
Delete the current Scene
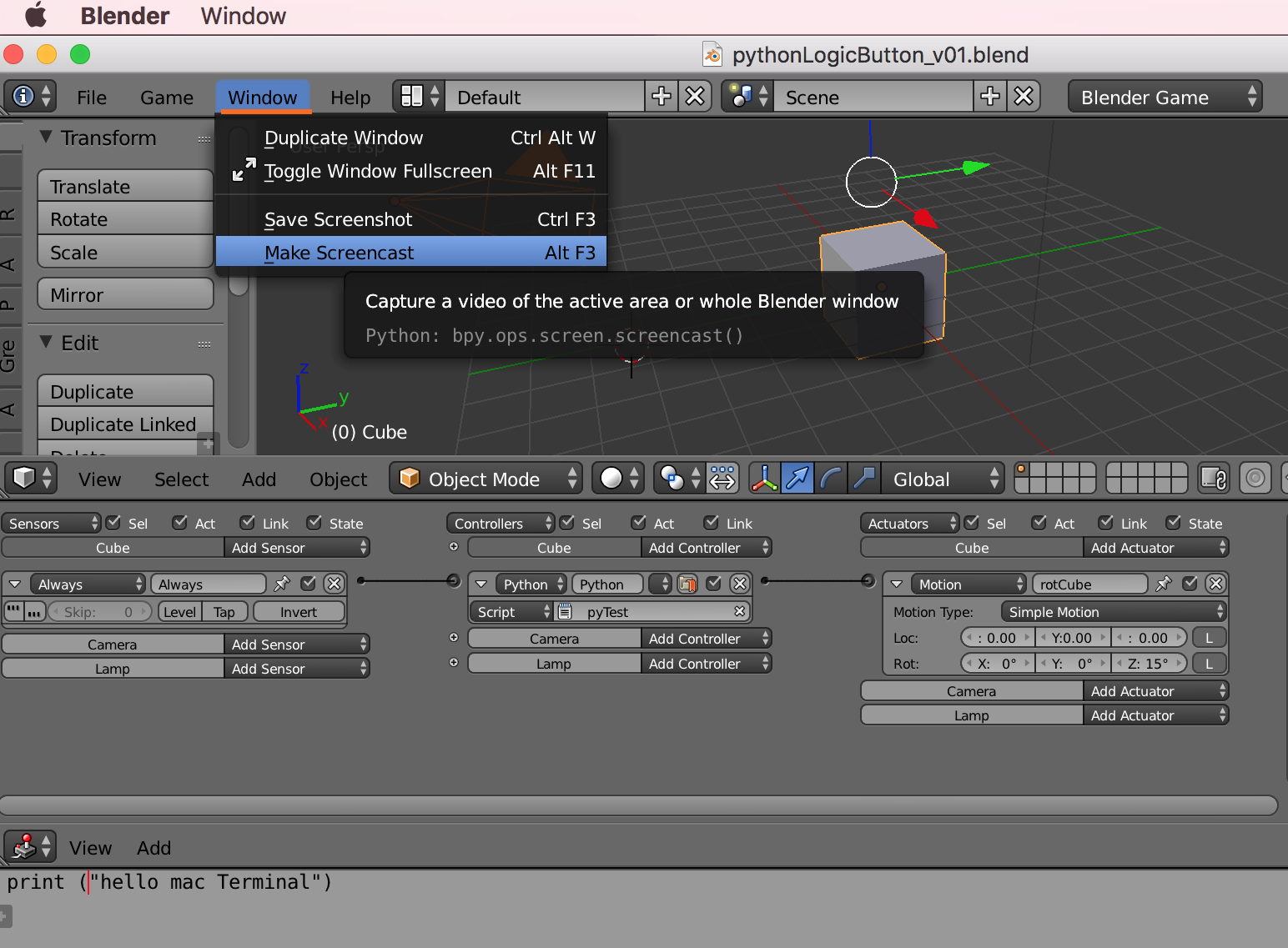click(x=1023, y=97)
